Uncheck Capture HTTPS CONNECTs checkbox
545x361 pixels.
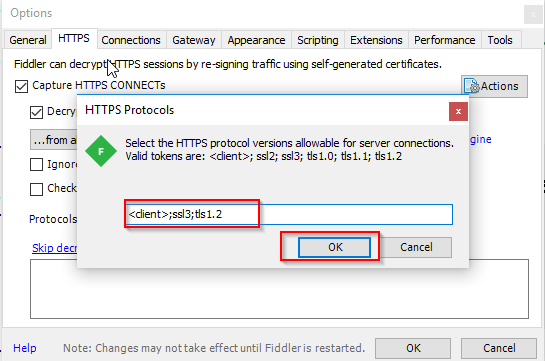click(21, 86)
